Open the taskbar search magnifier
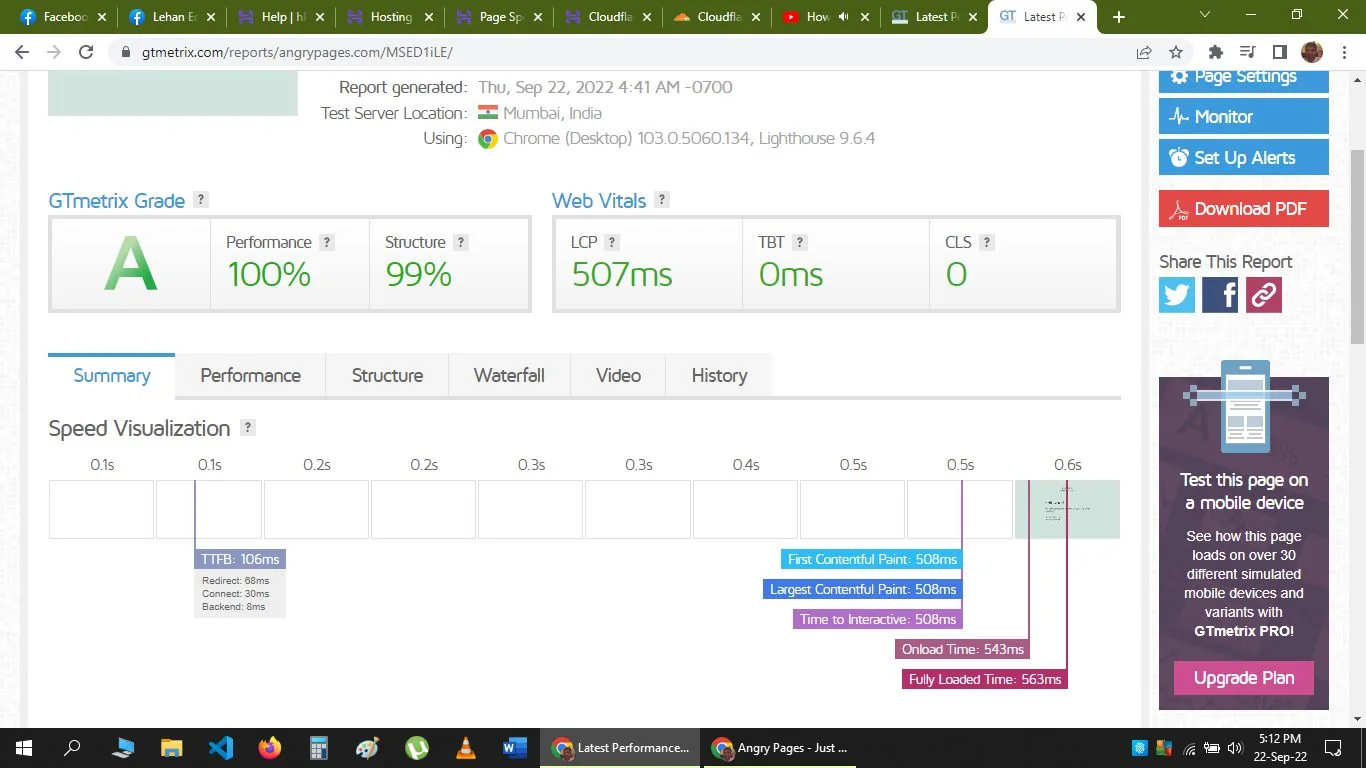1366x768 pixels. [x=72, y=747]
